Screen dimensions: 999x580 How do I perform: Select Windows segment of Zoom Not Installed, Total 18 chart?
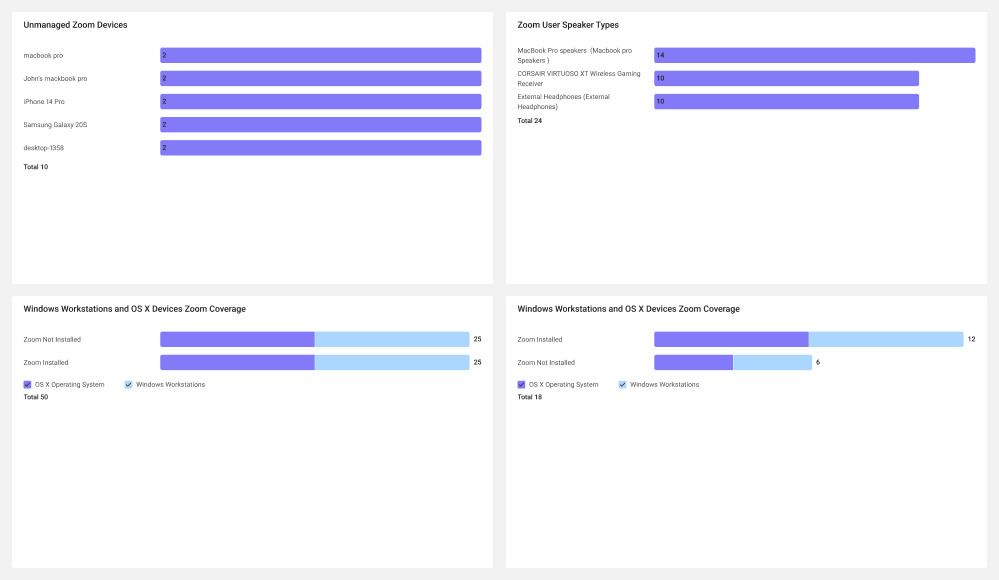point(773,362)
